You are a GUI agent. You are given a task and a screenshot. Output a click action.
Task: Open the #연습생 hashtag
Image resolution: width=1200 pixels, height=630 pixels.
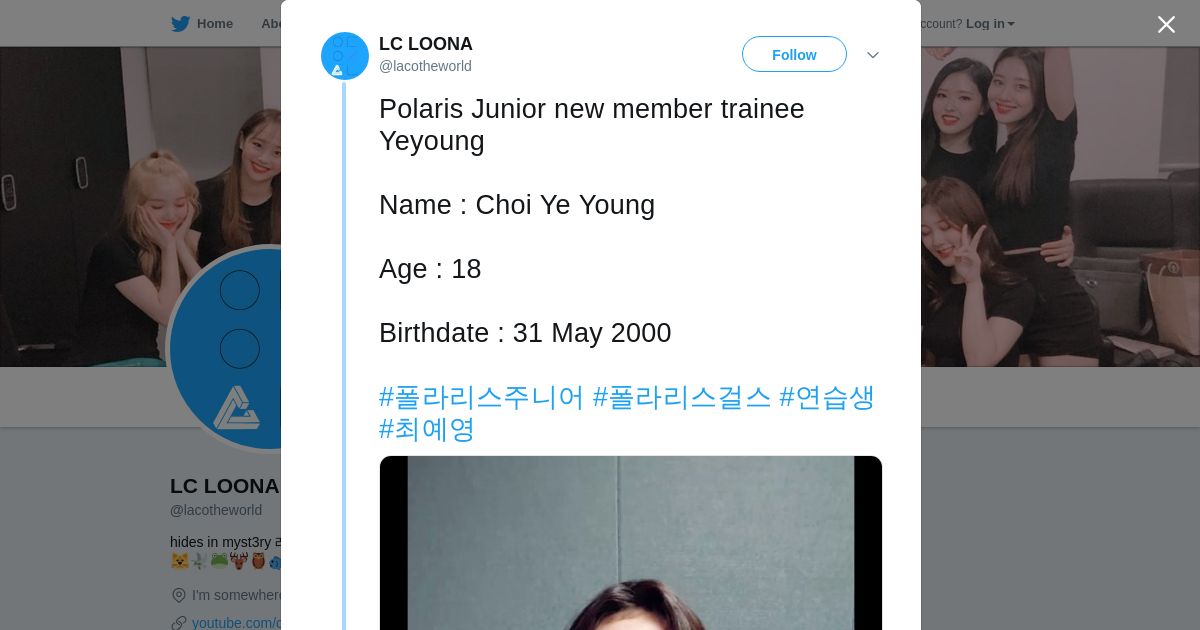(827, 397)
